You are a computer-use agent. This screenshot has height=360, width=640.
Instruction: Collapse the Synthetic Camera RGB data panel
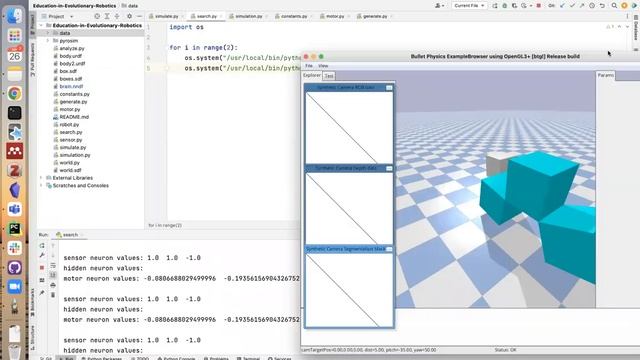tap(389, 88)
